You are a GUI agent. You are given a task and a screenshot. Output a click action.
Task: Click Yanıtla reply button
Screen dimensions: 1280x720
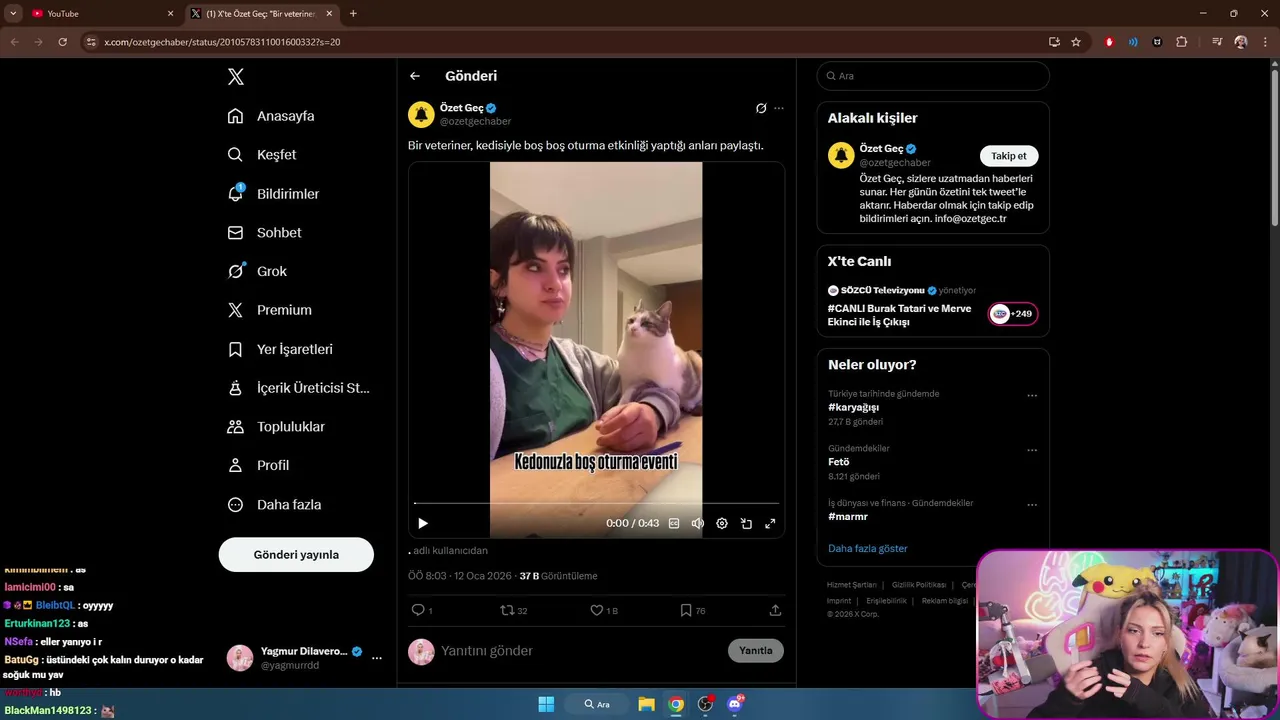(x=755, y=651)
